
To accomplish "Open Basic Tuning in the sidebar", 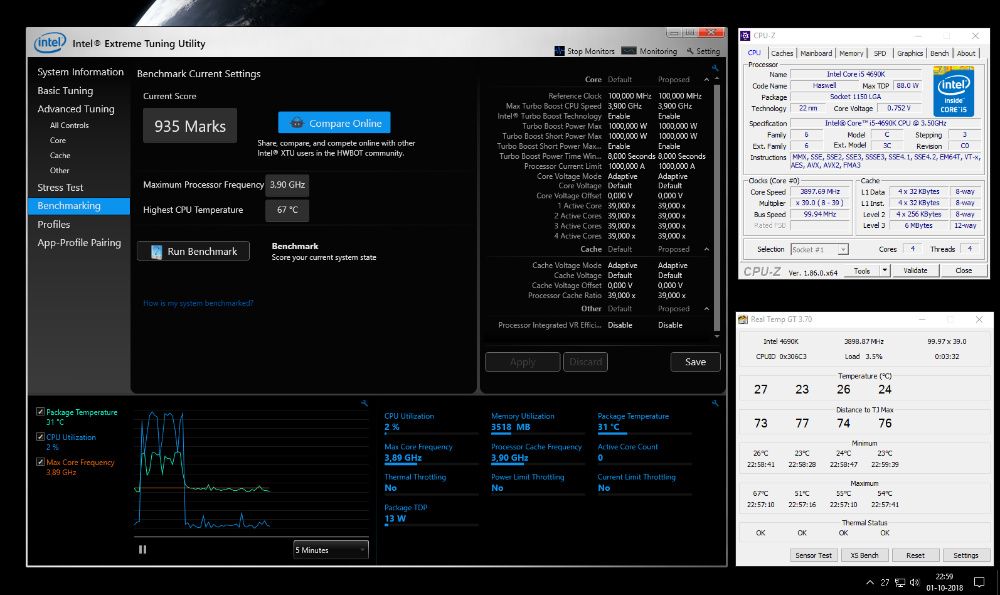I will click(x=65, y=91).
